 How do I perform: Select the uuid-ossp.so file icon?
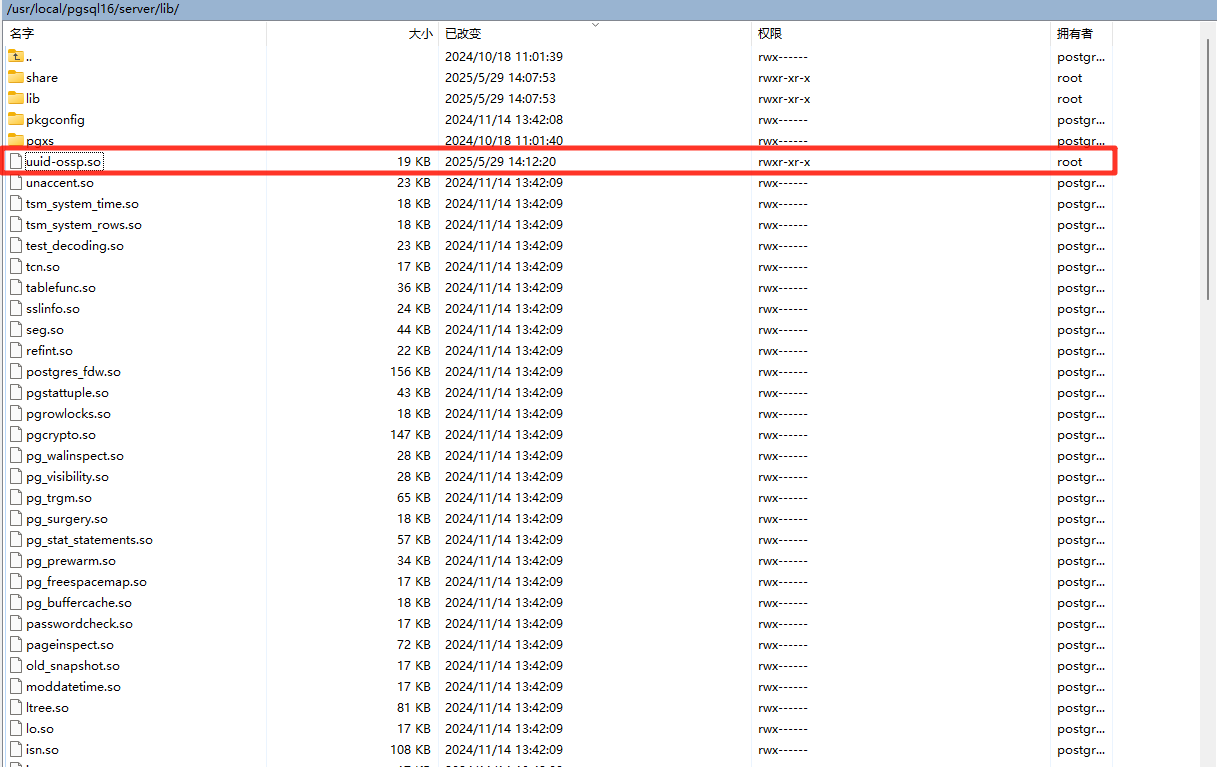[16, 161]
